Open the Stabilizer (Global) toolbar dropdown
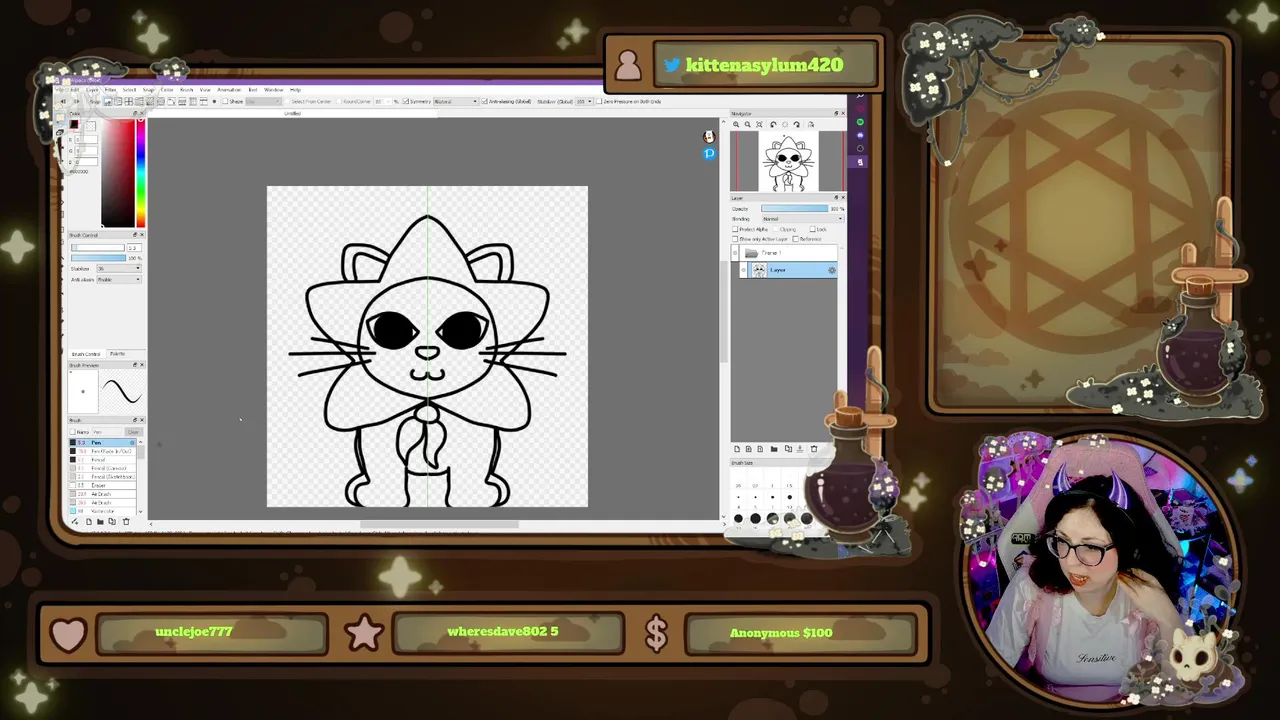 coord(584,101)
